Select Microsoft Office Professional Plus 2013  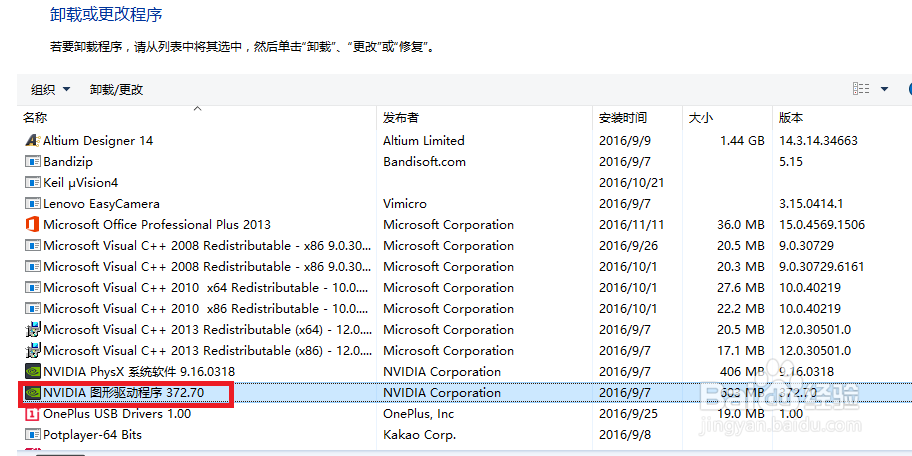click(x=157, y=225)
